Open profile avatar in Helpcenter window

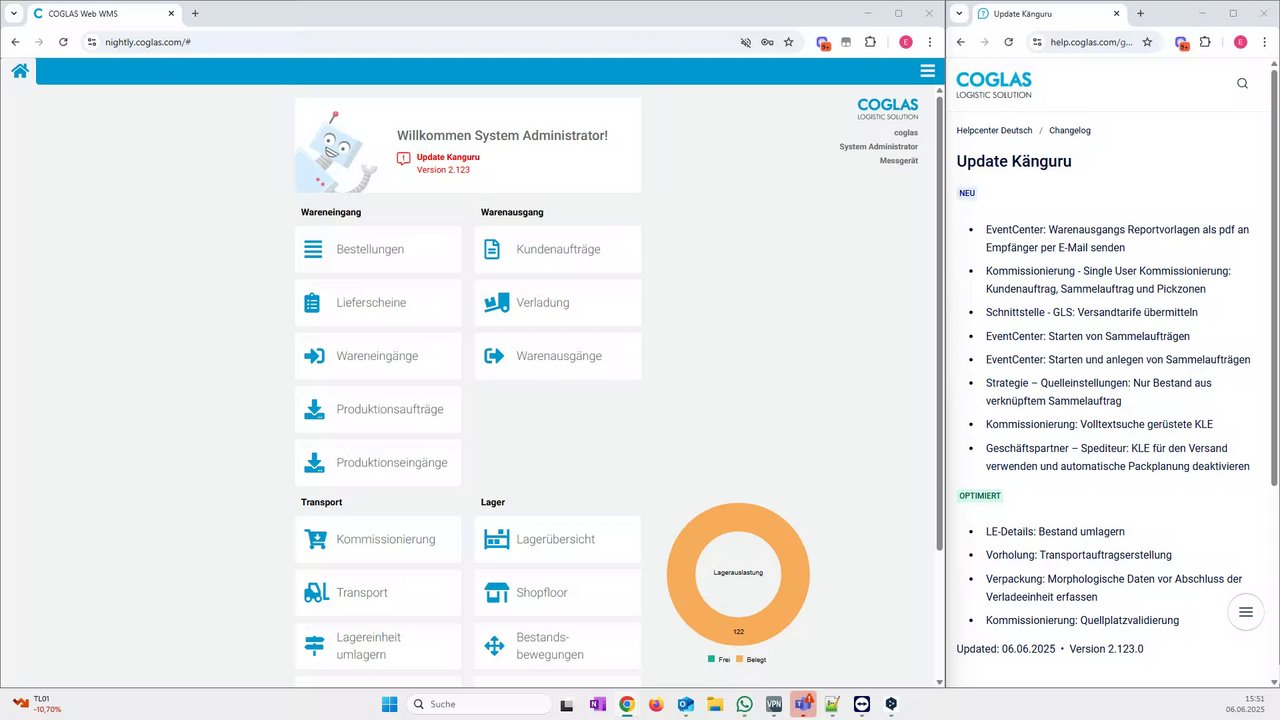click(x=1240, y=42)
